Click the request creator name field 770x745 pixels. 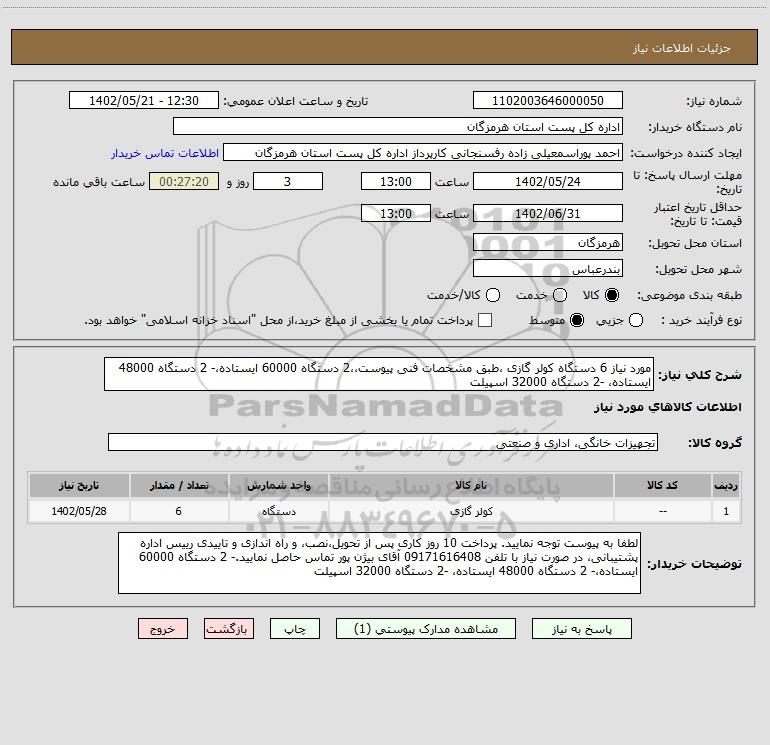[423, 153]
